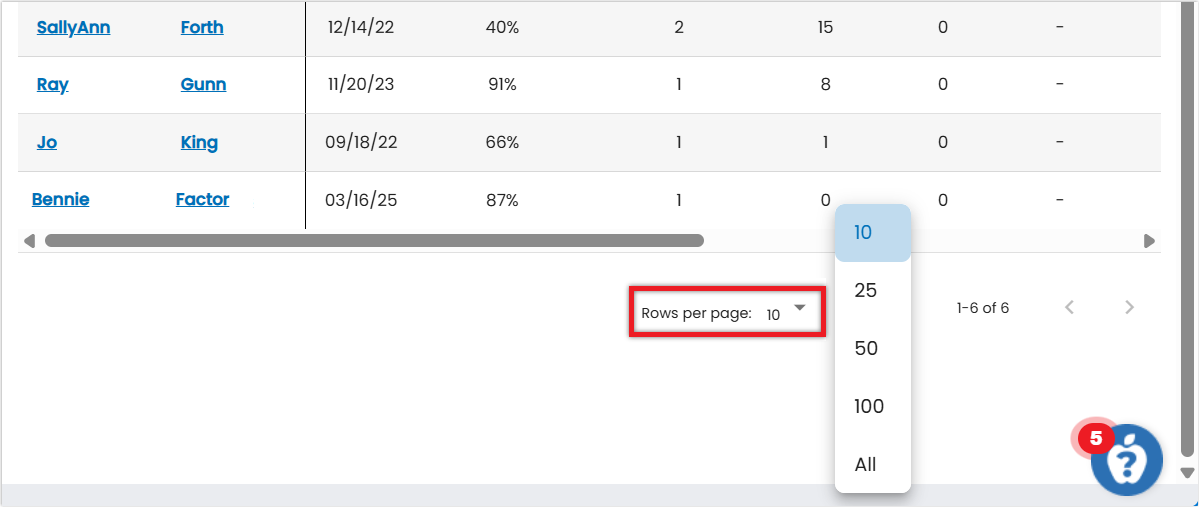Click horizontal scrollbar left arrow
1200x508 pixels.
pyautogui.click(x=29, y=241)
